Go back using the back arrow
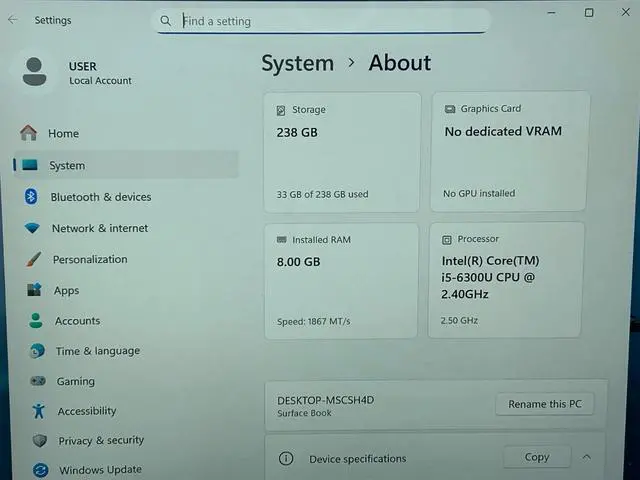 (13, 19)
